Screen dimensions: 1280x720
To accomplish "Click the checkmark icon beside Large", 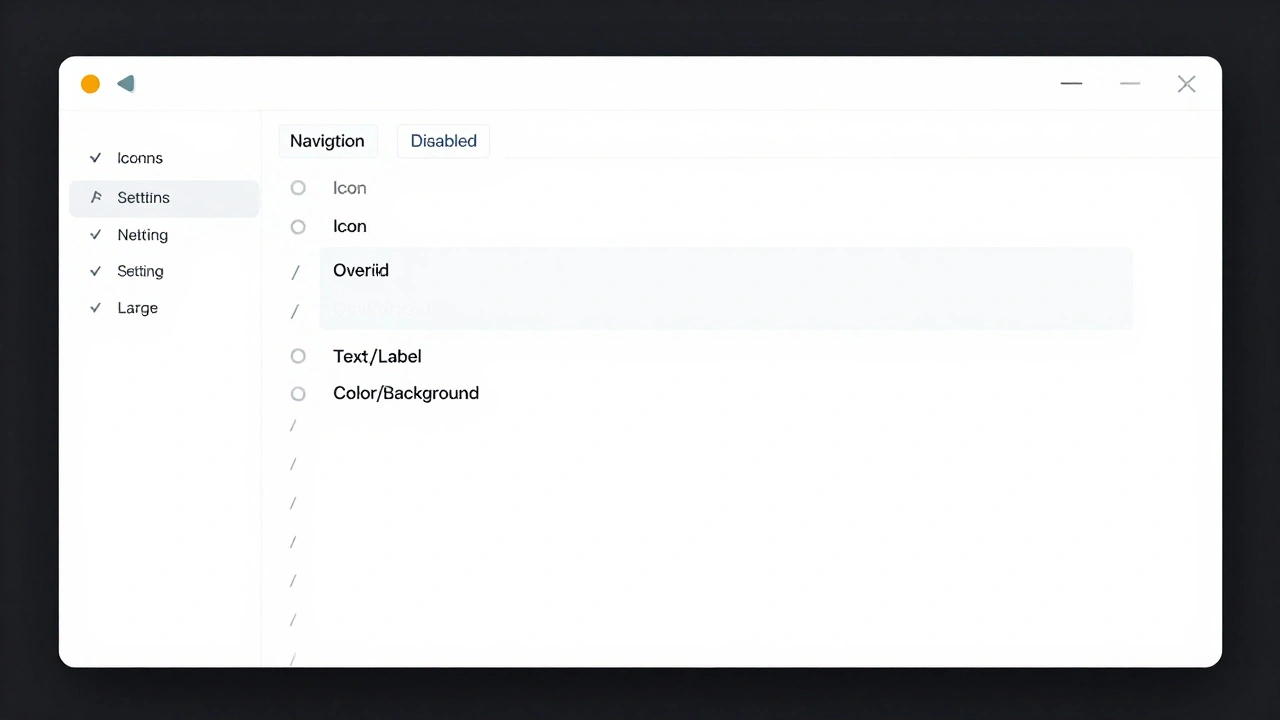I will click(x=95, y=308).
